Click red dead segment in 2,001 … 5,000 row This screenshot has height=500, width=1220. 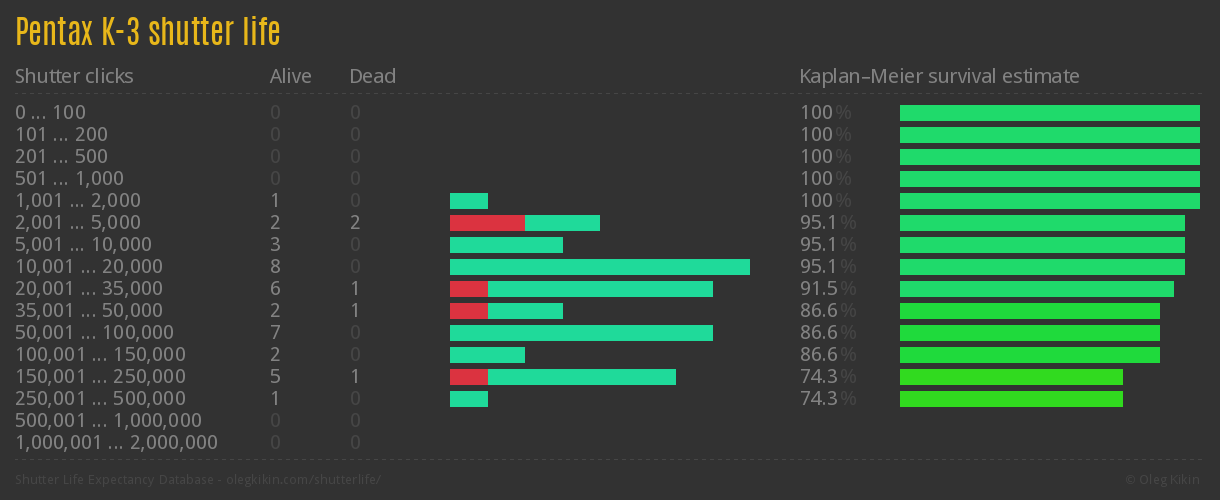coord(487,223)
